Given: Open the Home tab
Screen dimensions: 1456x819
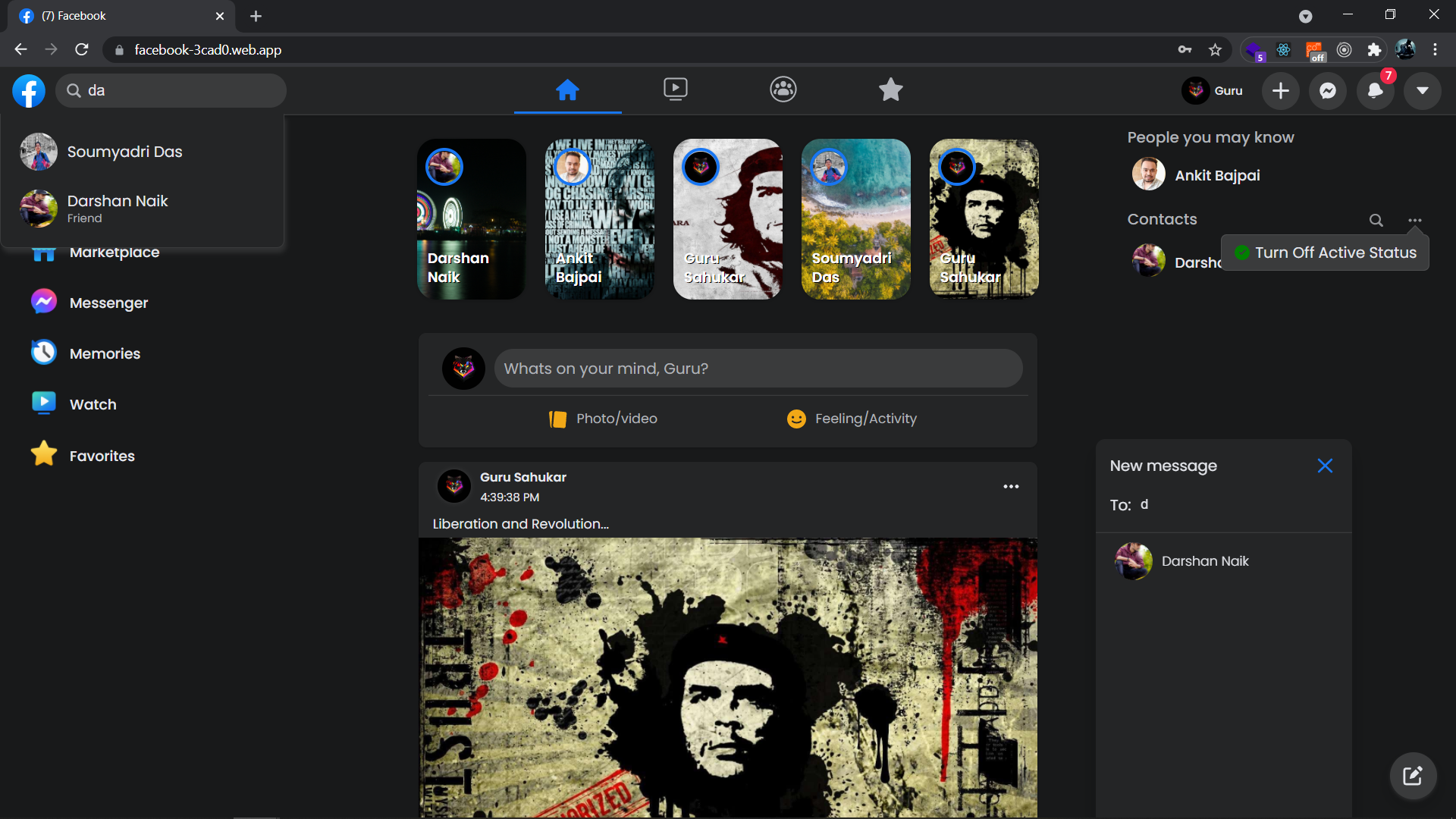Looking at the screenshot, I should pyautogui.click(x=567, y=90).
